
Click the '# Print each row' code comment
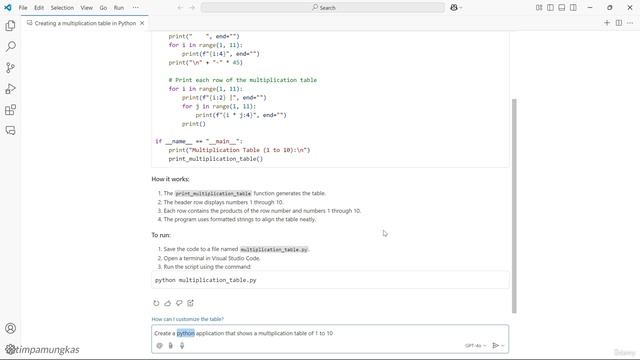(243, 80)
